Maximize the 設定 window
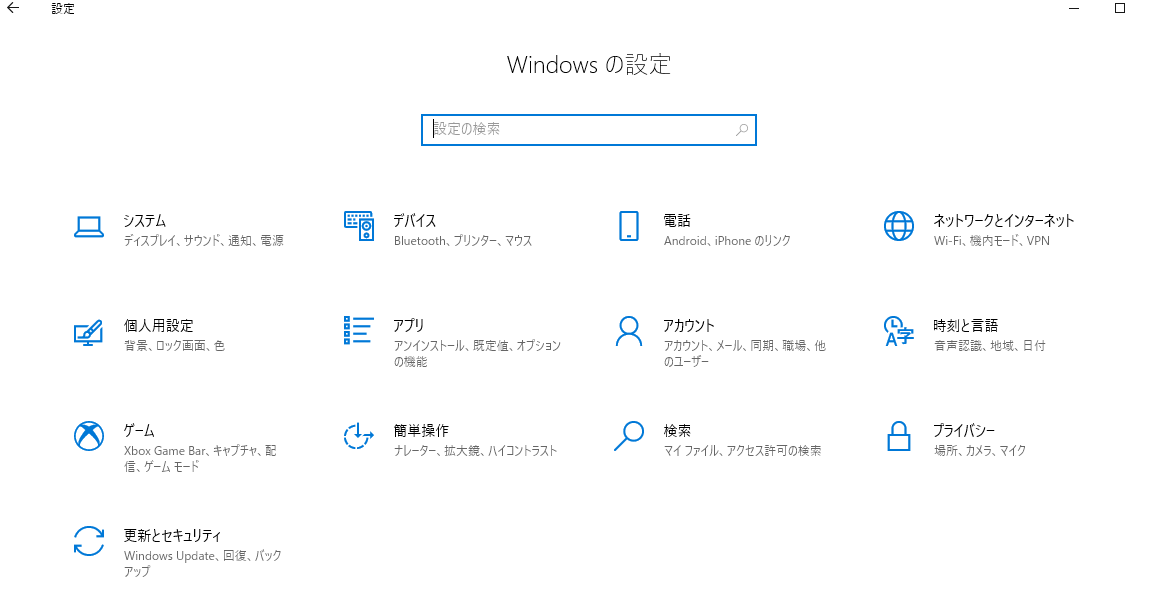The height and width of the screenshot is (600, 1157). tap(1120, 9)
